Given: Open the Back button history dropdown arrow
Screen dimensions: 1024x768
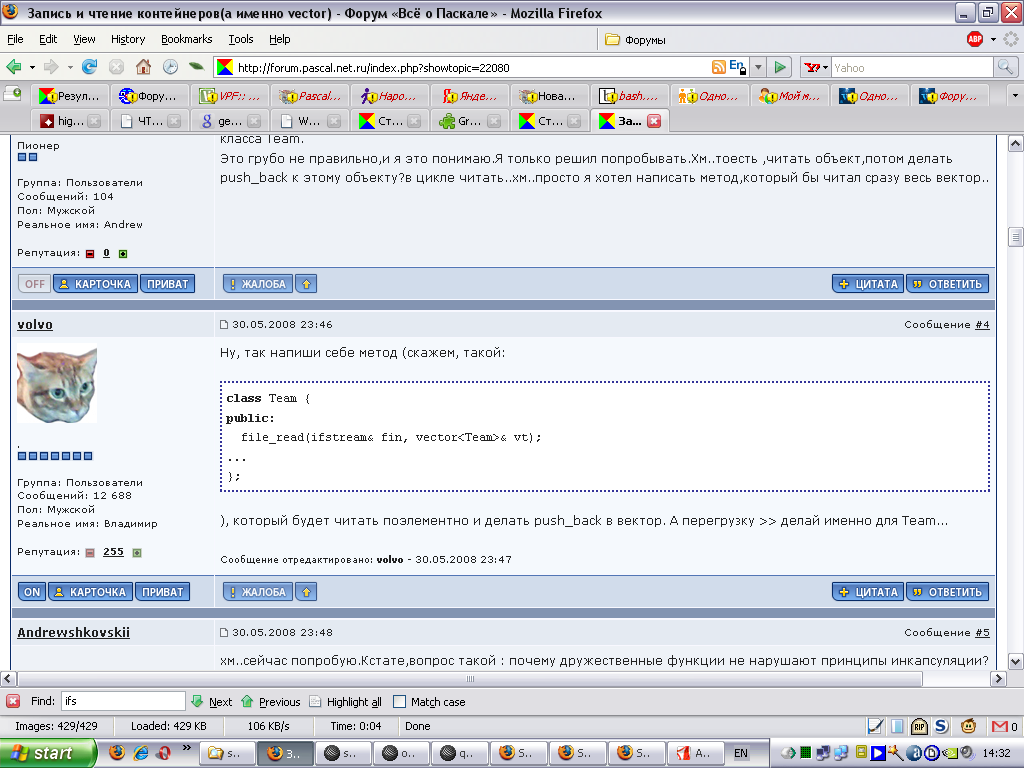Looking at the screenshot, I should click(31, 67).
